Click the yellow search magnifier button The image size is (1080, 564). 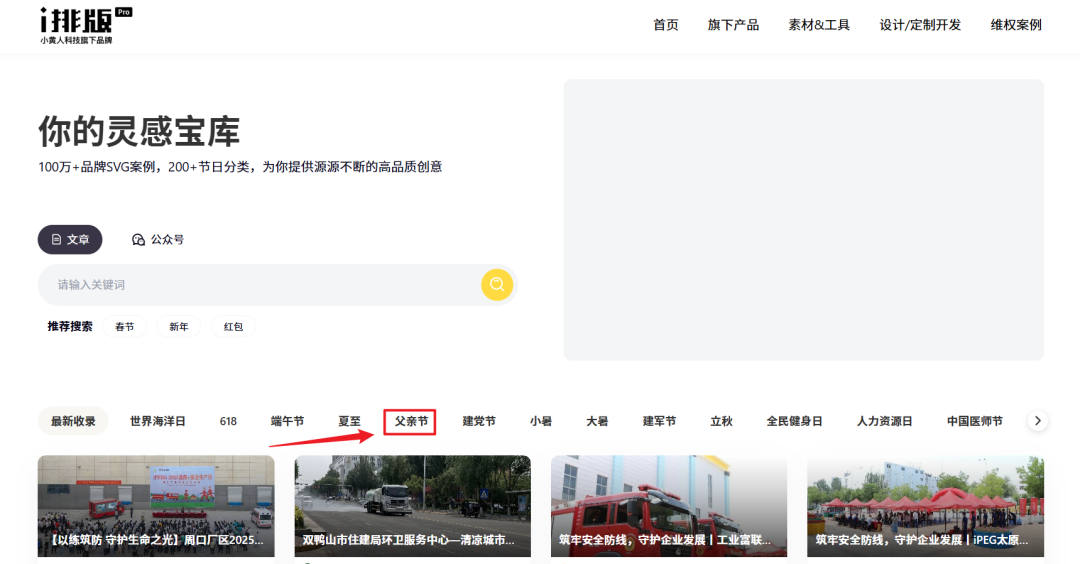point(497,284)
